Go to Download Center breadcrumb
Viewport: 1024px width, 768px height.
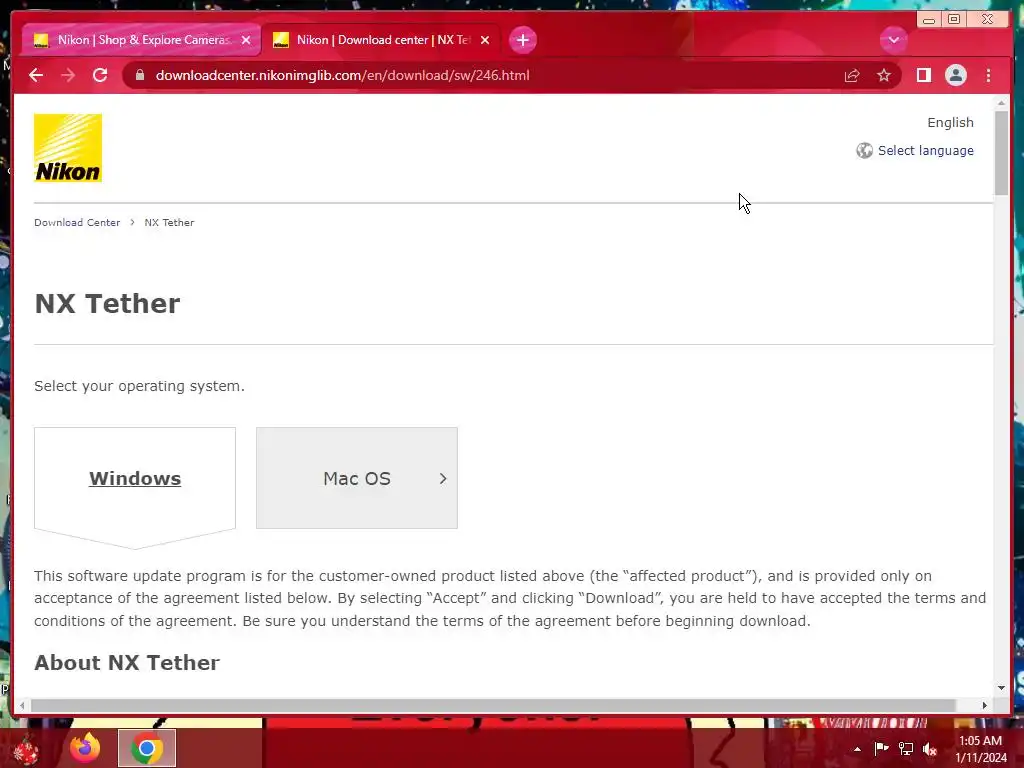[x=77, y=222]
